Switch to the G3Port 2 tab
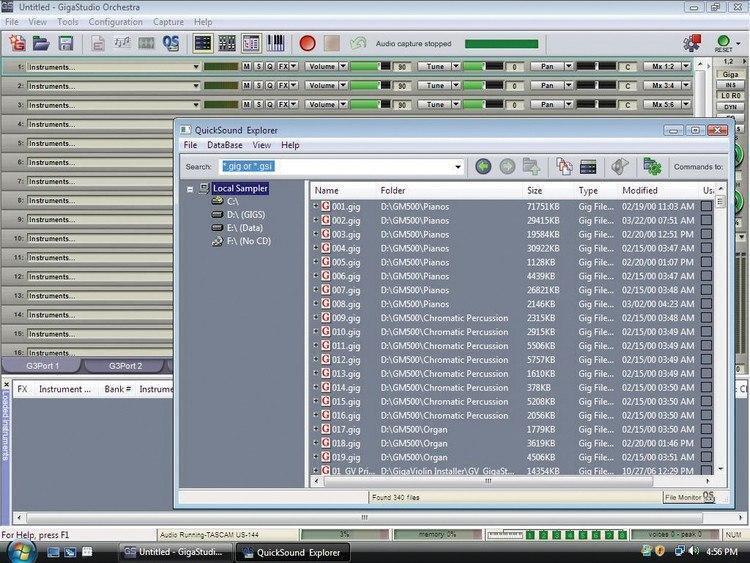 [x=125, y=366]
